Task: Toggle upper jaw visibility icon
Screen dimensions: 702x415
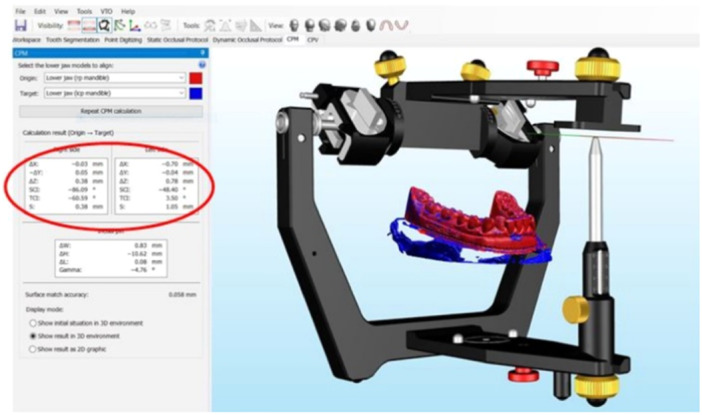Action: (74, 26)
